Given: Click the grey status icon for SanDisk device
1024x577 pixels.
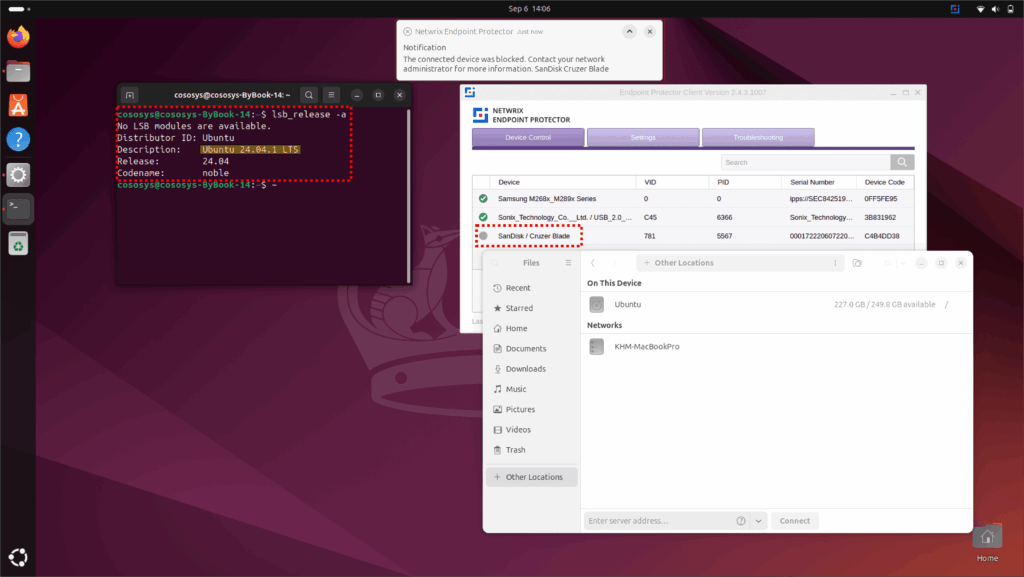Looking at the screenshot, I should tap(483, 236).
